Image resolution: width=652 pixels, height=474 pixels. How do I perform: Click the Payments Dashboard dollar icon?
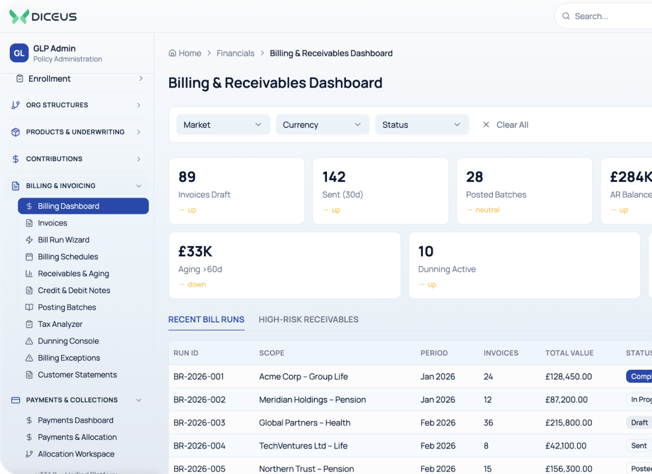tap(29, 420)
